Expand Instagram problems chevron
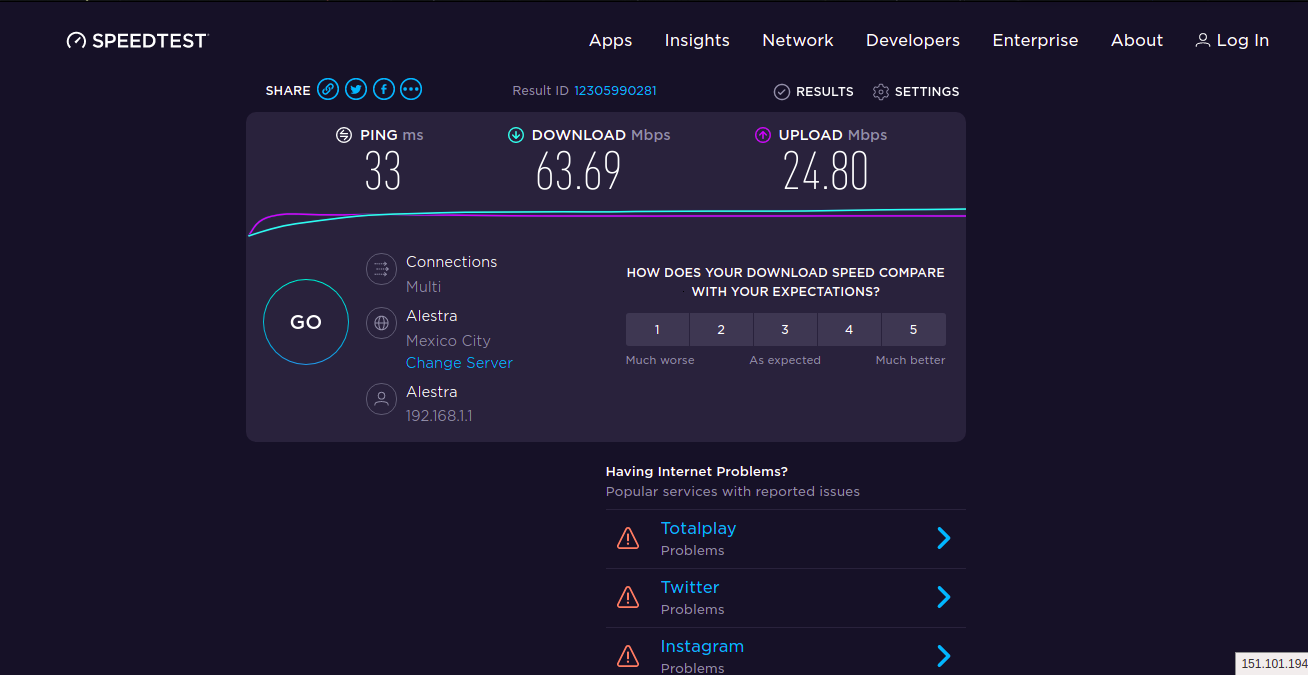This screenshot has height=675, width=1308. pos(943,656)
